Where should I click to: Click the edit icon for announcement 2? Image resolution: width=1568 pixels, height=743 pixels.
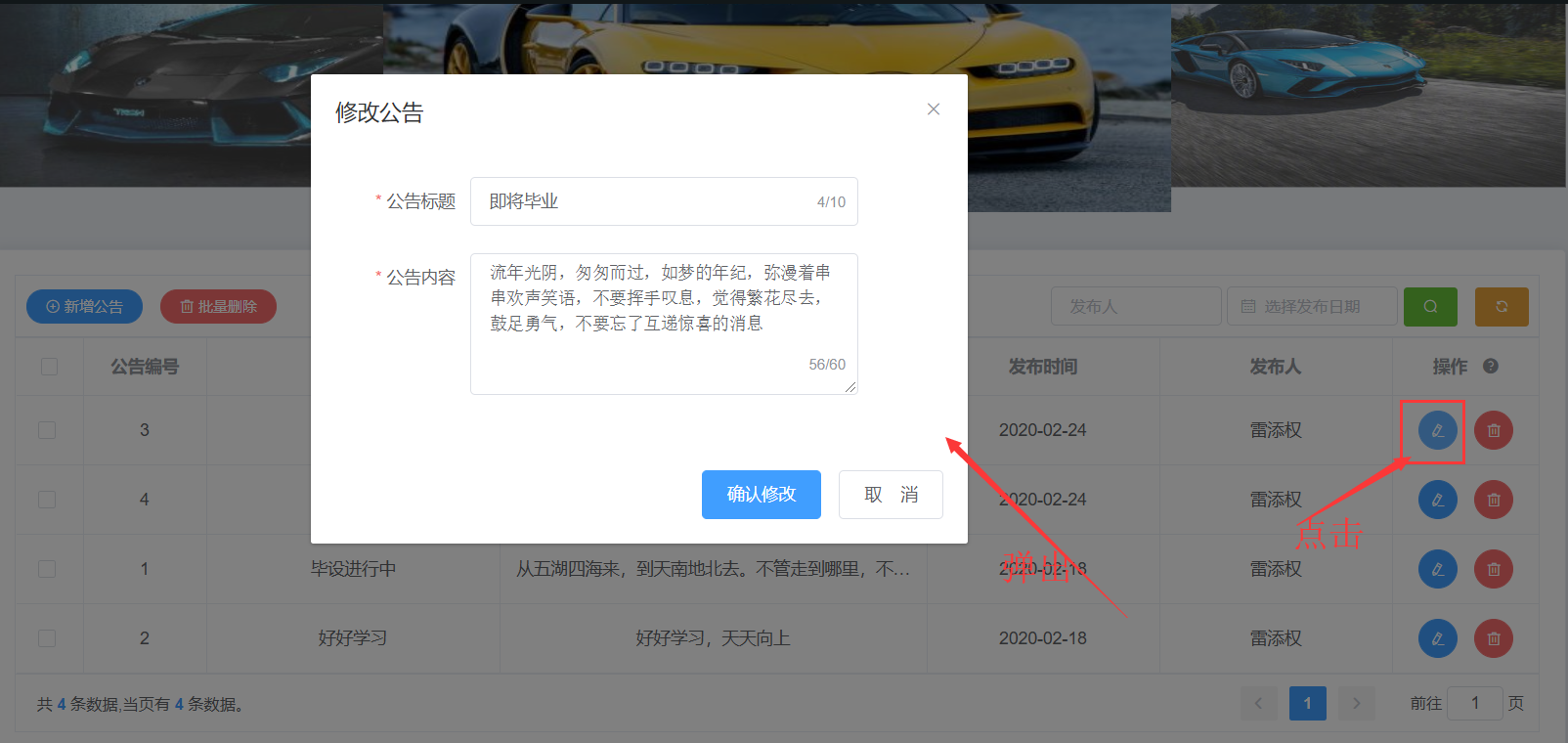click(1437, 638)
